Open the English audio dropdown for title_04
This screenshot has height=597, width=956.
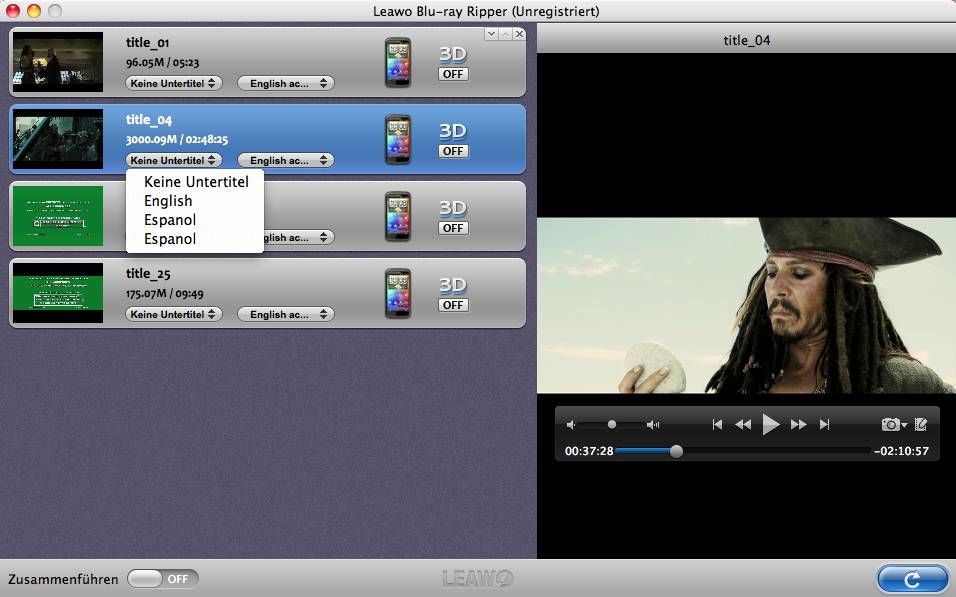[286, 160]
